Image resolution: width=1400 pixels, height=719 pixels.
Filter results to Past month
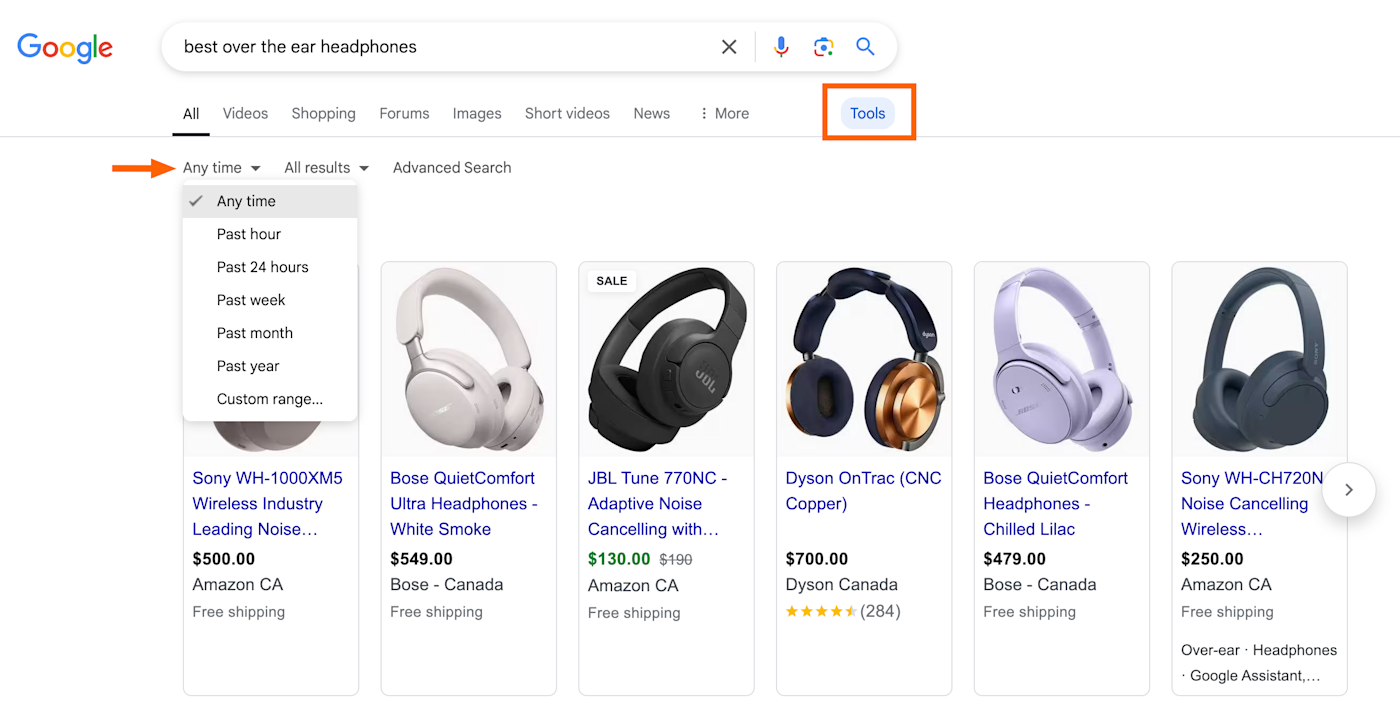(270, 333)
